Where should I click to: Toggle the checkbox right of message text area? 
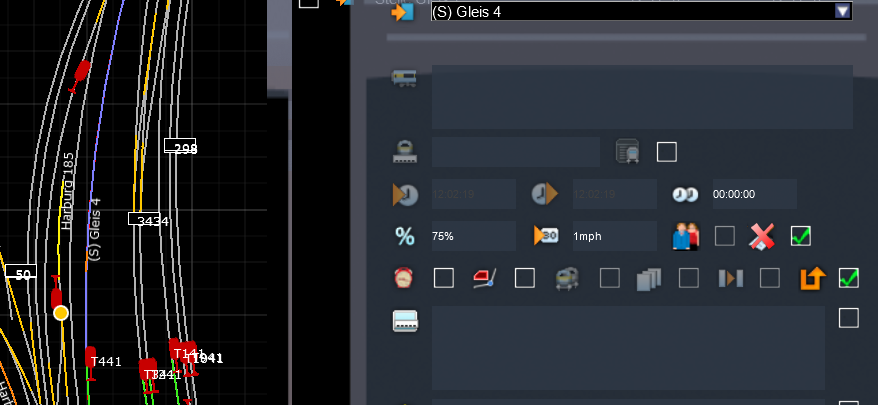point(849,318)
